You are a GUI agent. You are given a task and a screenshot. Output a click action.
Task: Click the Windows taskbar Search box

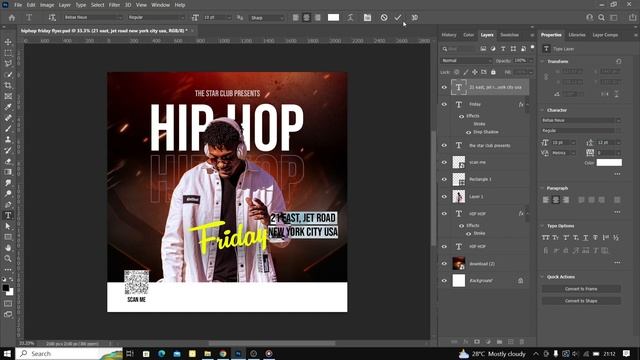pos(69,353)
